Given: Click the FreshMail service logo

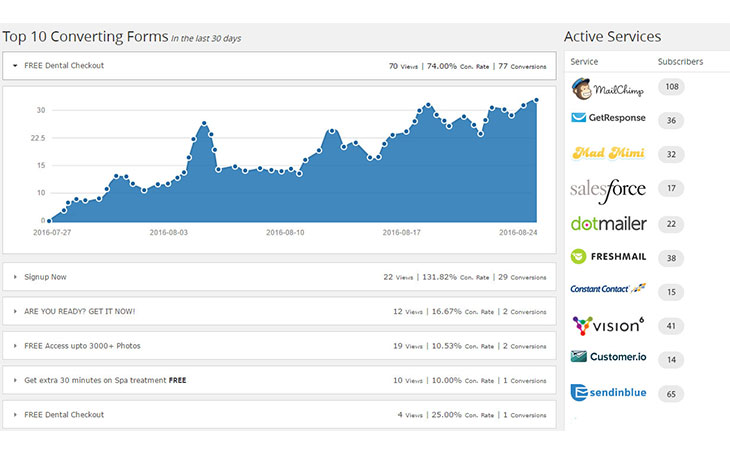Looking at the screenshot, I should 608,256.
